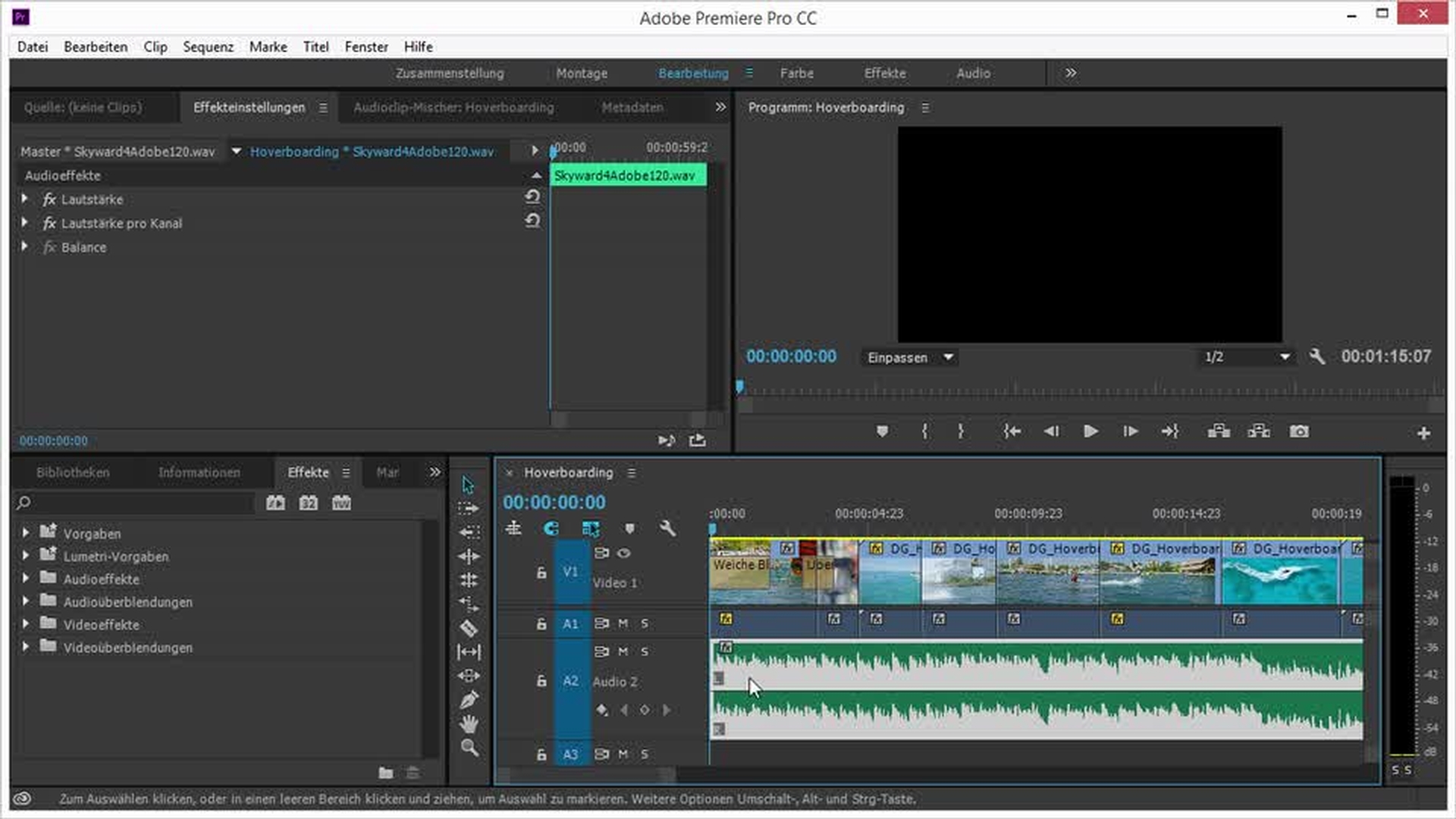Reset the Lautstärke effect
The image size is (1456, 819).
pyautogui.click(x=532, y=197)
